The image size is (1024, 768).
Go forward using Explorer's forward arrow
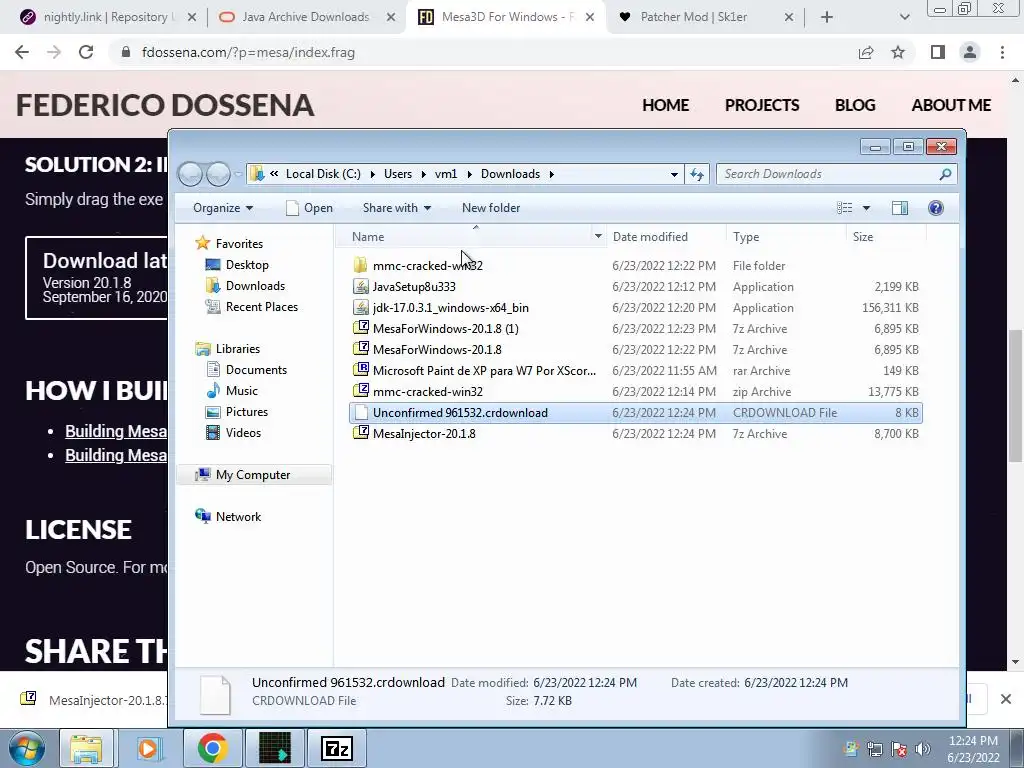click(x=218, y=174)
